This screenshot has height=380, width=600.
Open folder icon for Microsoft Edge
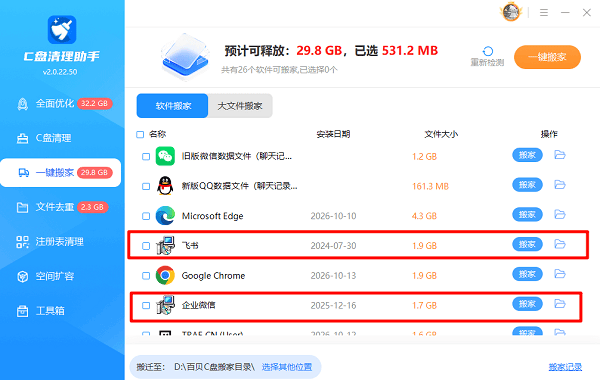pos(560,214)
